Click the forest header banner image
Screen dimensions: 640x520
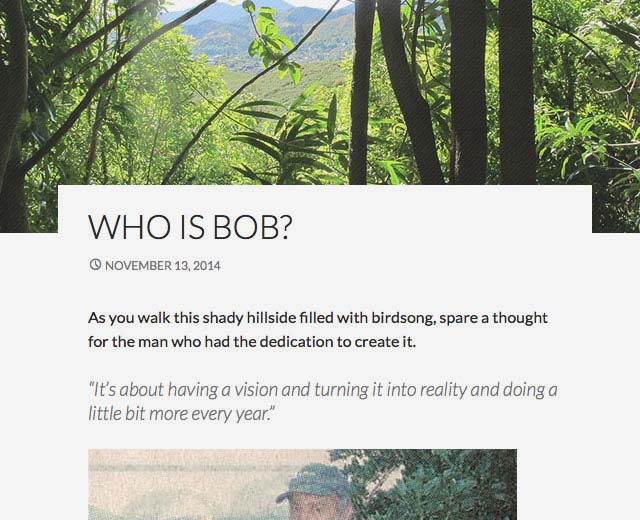[x=320, y=90]
